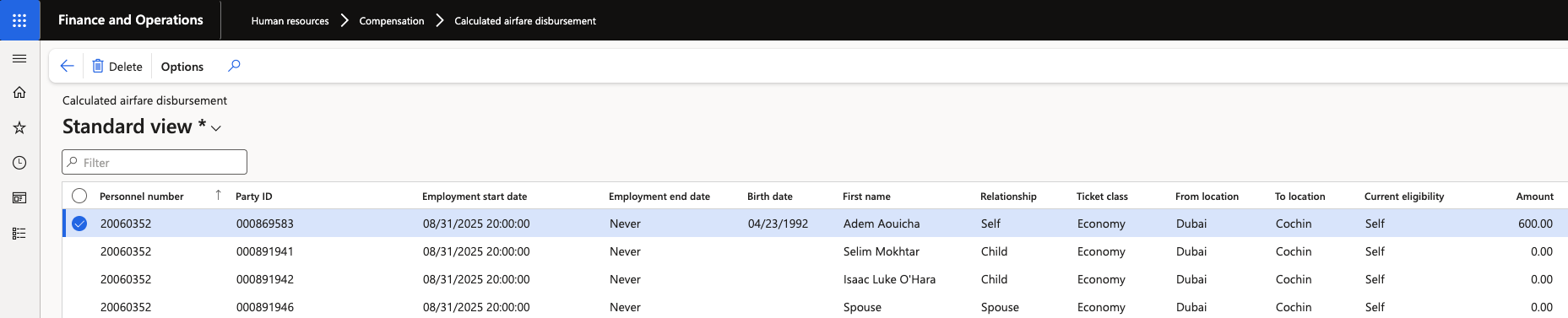Open Workspaces icon in the sidebar
This screenshot has width=1568, height=318.
click(19, 198)
